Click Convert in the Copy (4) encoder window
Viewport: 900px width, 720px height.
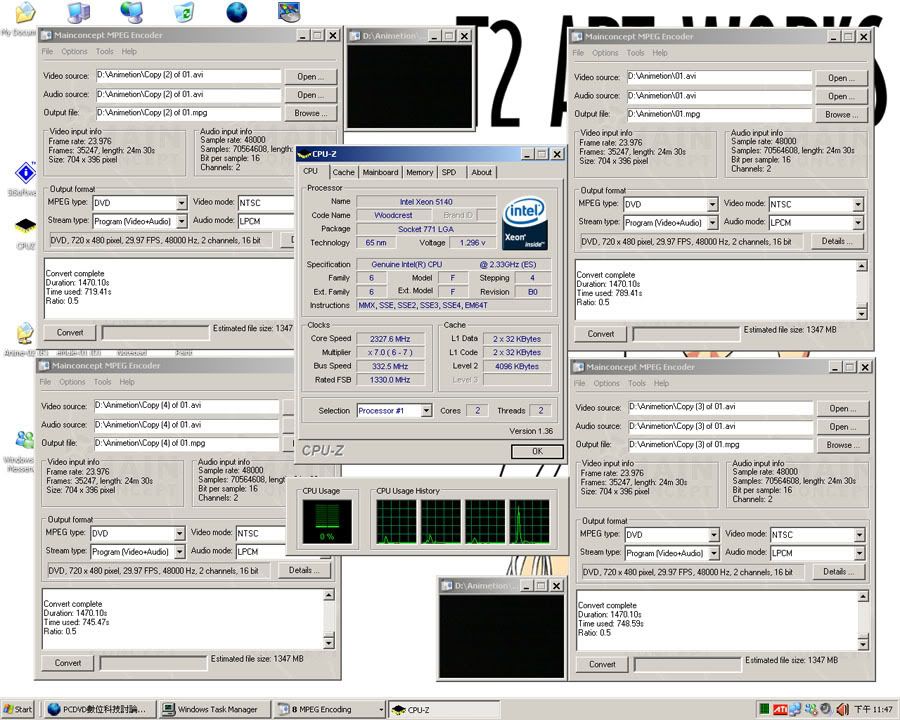[68, 663]
